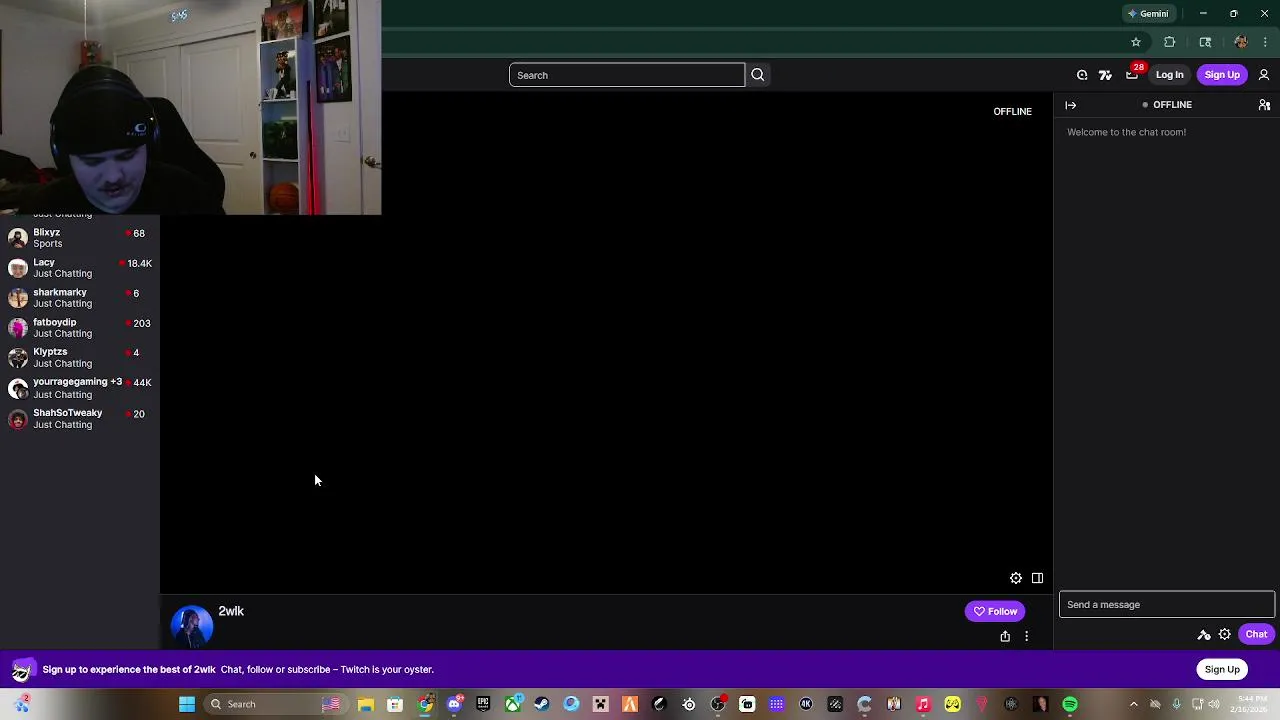1280x720 pixels.
Task: Click the volume icon in system tray
Action: point(1214,704)
